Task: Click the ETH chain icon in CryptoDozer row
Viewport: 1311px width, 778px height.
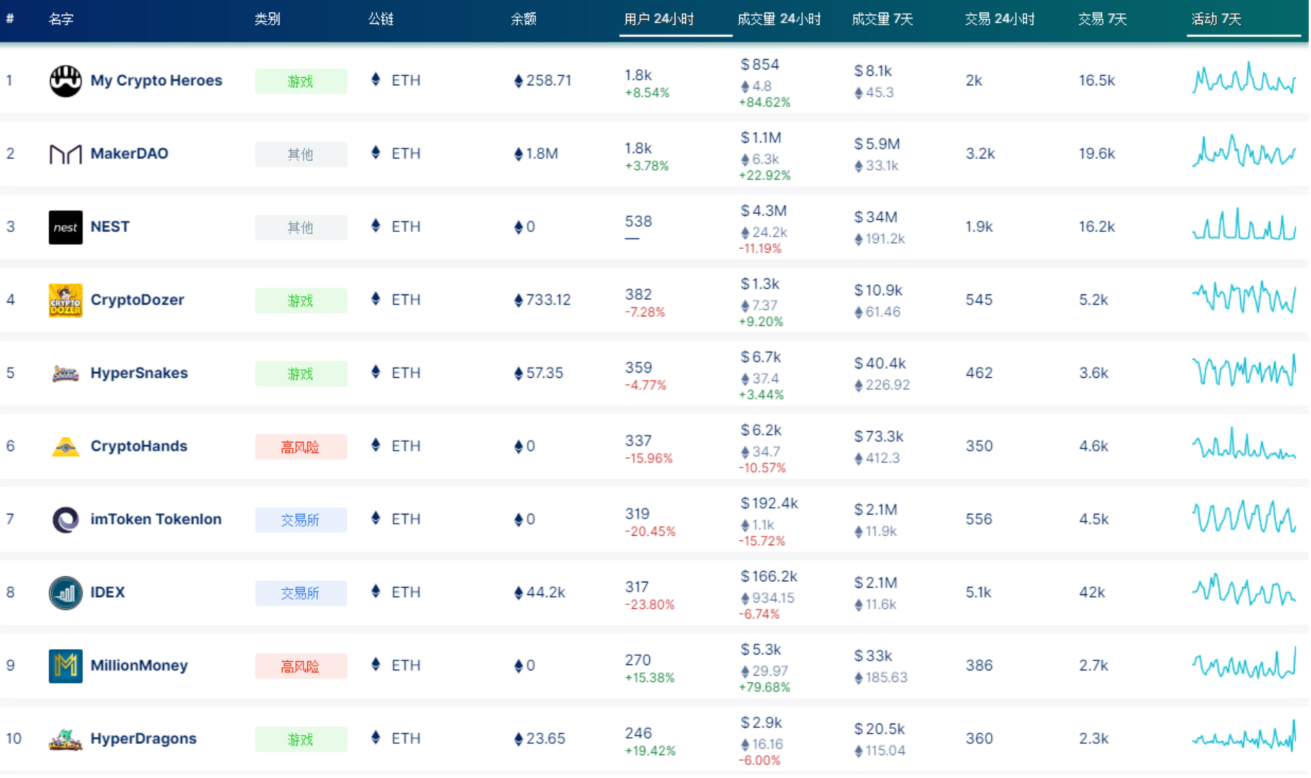Action: point(376,299)
